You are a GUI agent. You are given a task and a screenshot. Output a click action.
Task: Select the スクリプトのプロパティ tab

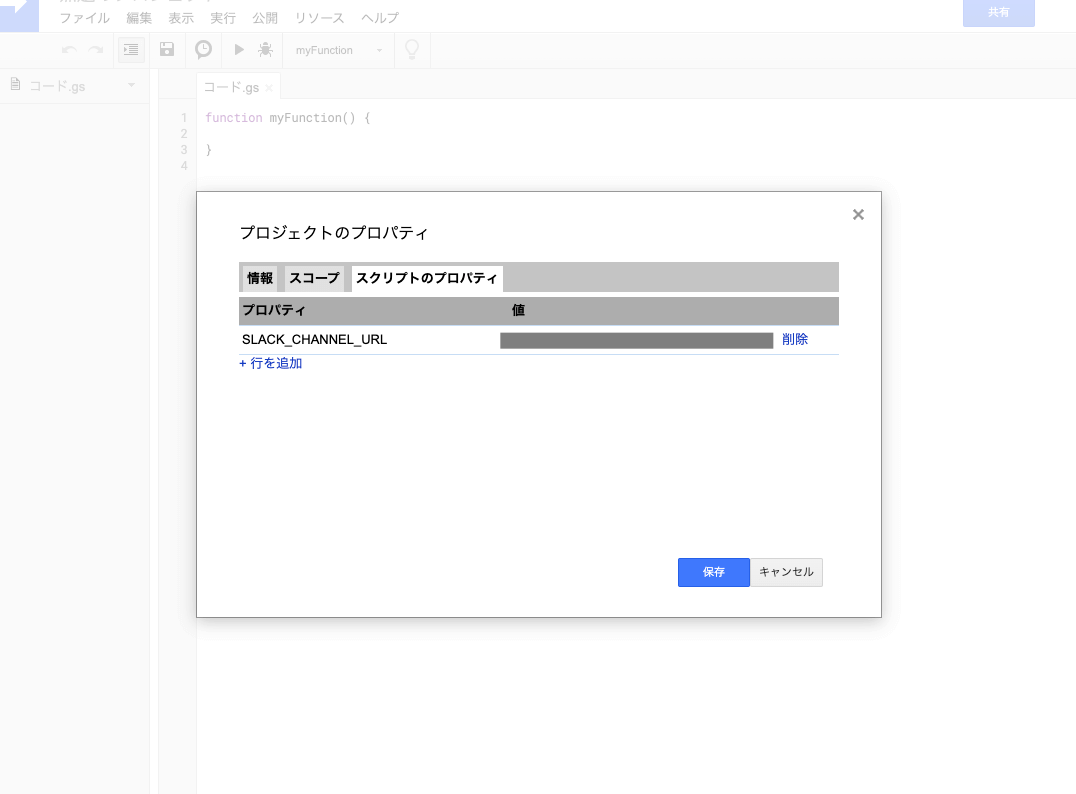[427, 278]
